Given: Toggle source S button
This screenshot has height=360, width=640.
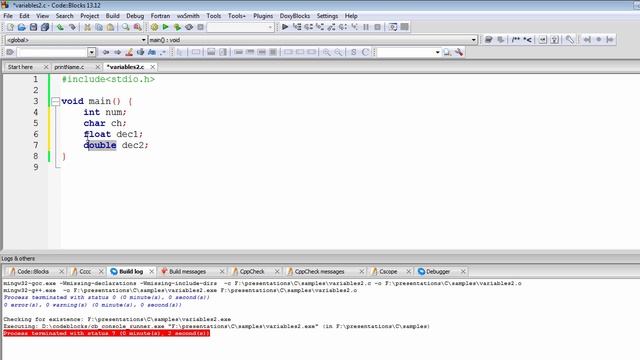Looking at the screenshot, I should [x=353, y=52].
